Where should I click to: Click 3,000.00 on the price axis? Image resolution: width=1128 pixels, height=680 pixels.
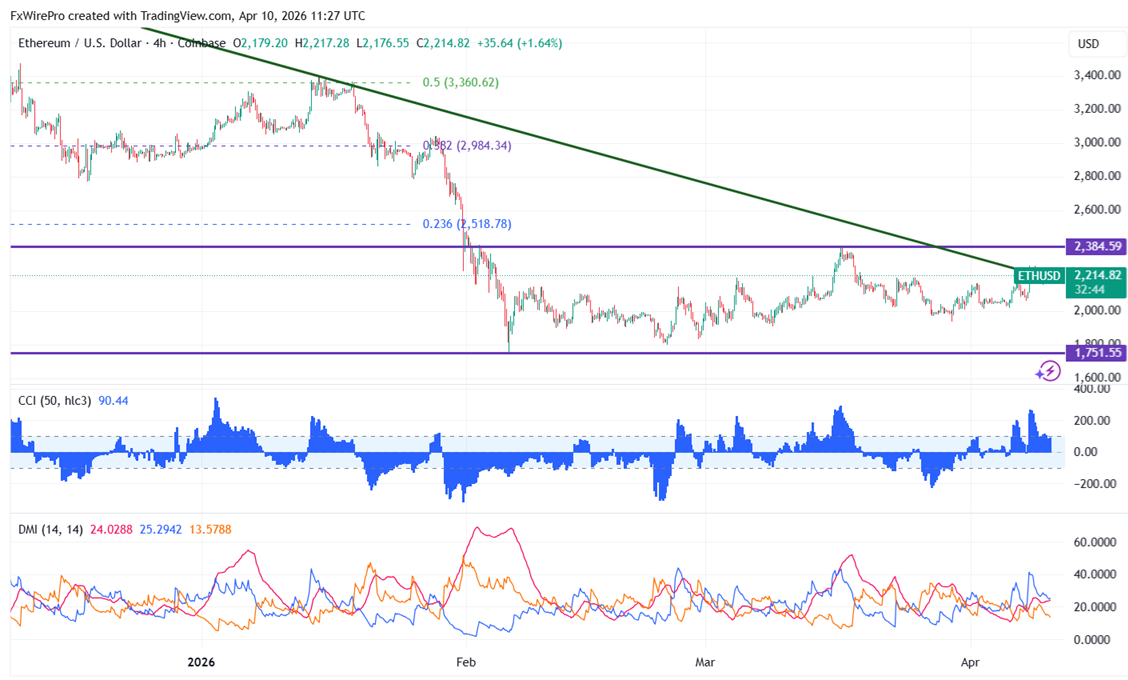[1097, 142]
